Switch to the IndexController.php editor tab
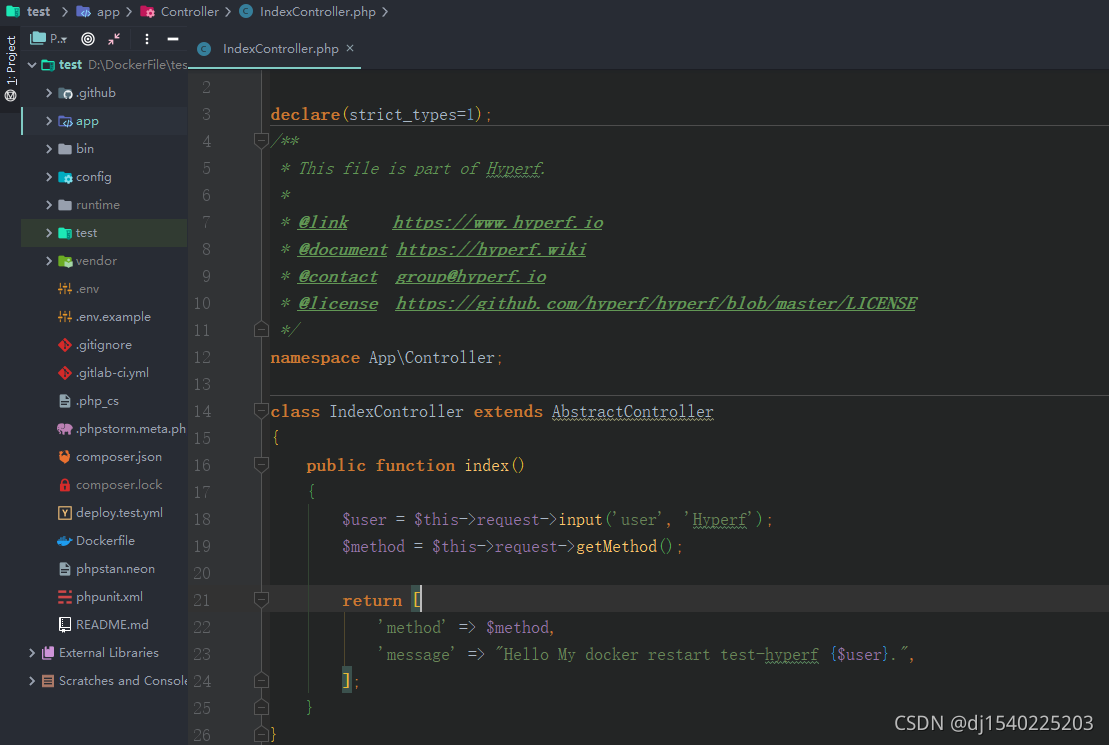The width and height of the screenshot is (1109, 745). coord(280,46)
